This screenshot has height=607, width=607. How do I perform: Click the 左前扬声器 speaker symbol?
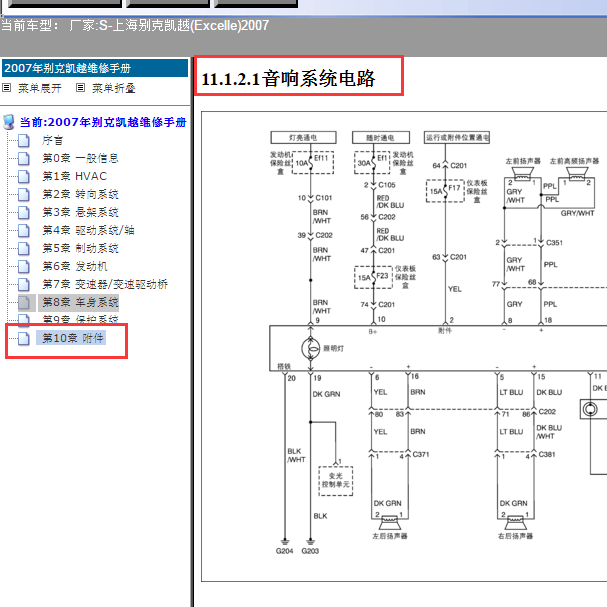(x=523, y=173)
